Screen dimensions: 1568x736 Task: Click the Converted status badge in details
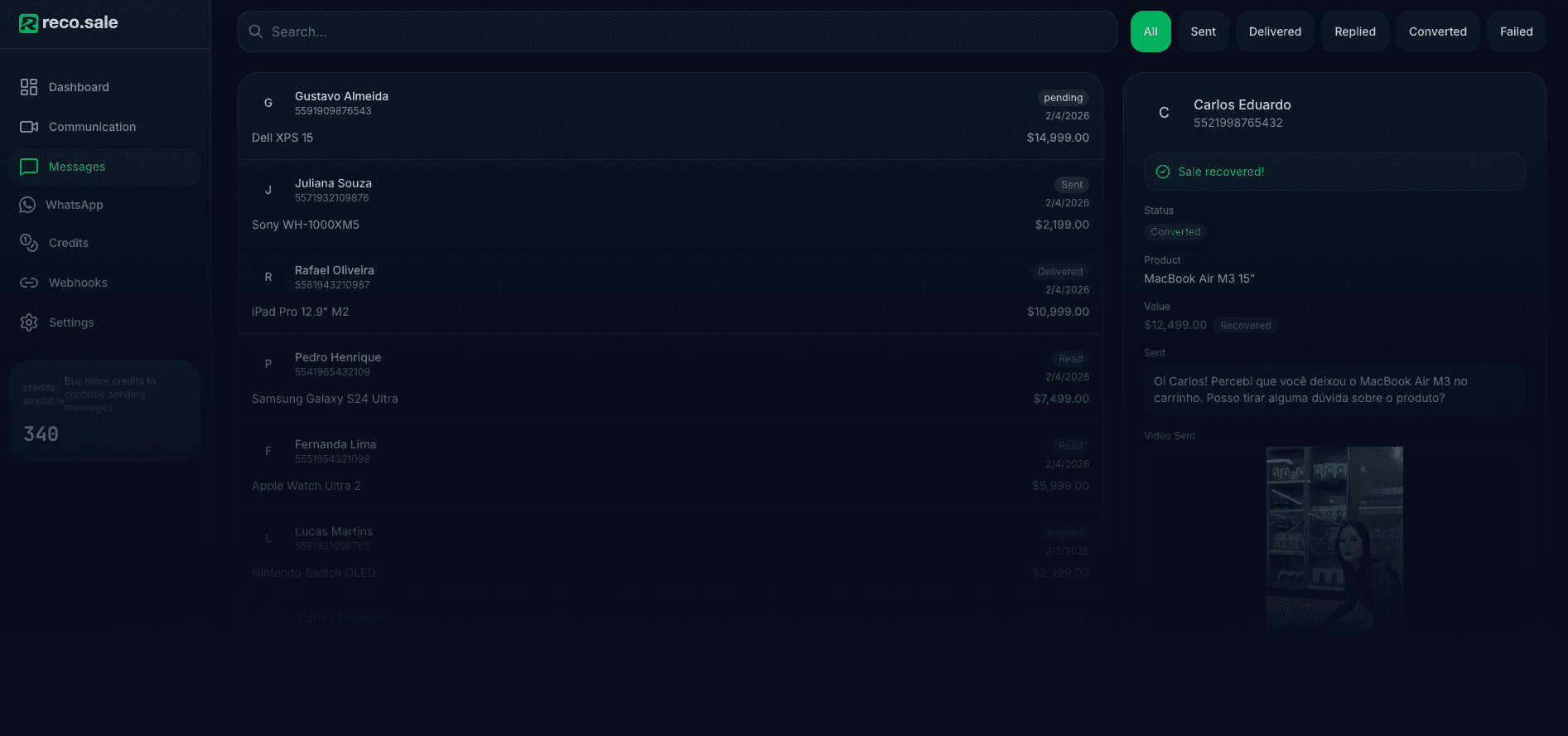tap(1175, 232)
